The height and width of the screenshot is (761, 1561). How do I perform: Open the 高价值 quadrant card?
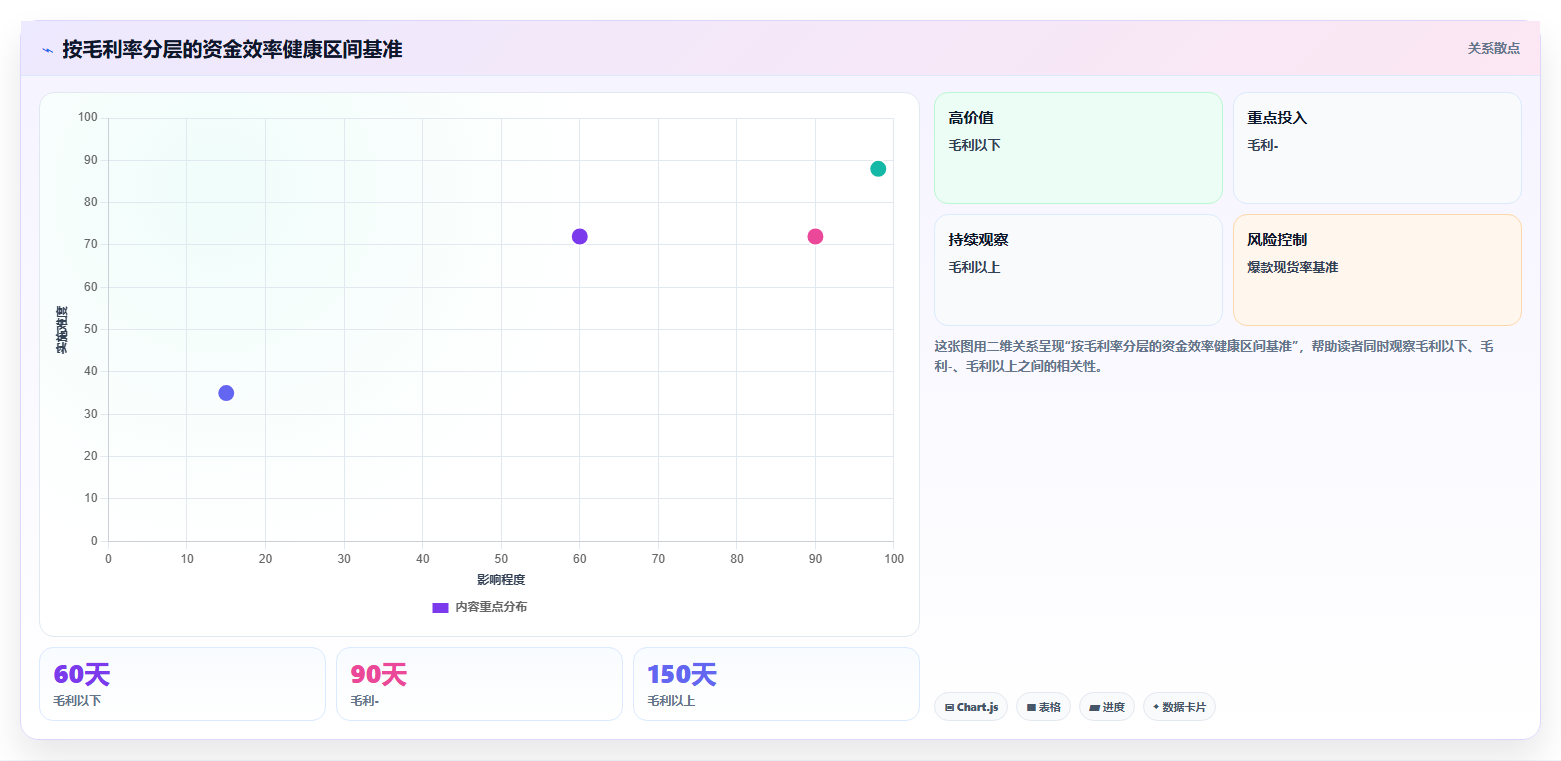point(1078,148)
